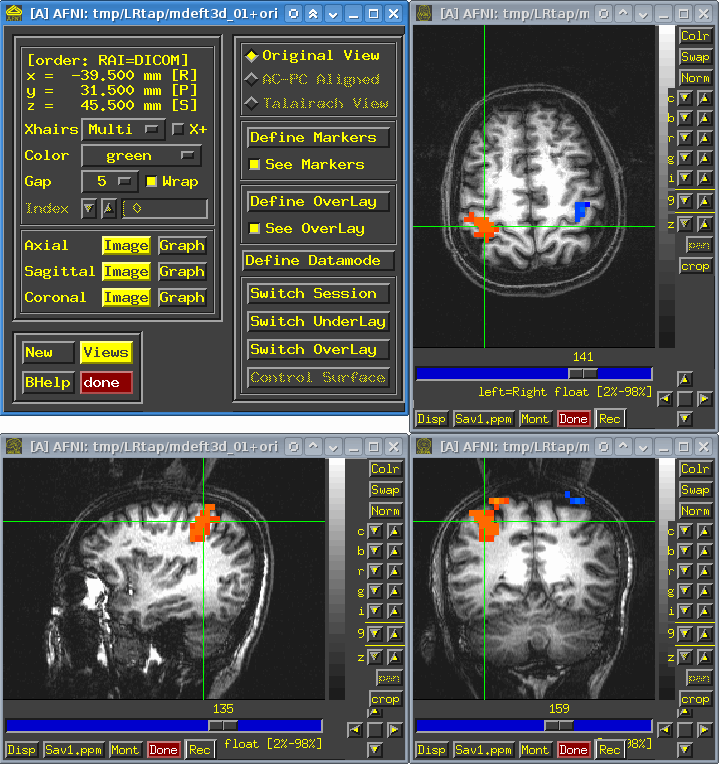Viewport: 720px width, 764px height.
Task: Open the Gap value dropdown
Action: point(110,182)
